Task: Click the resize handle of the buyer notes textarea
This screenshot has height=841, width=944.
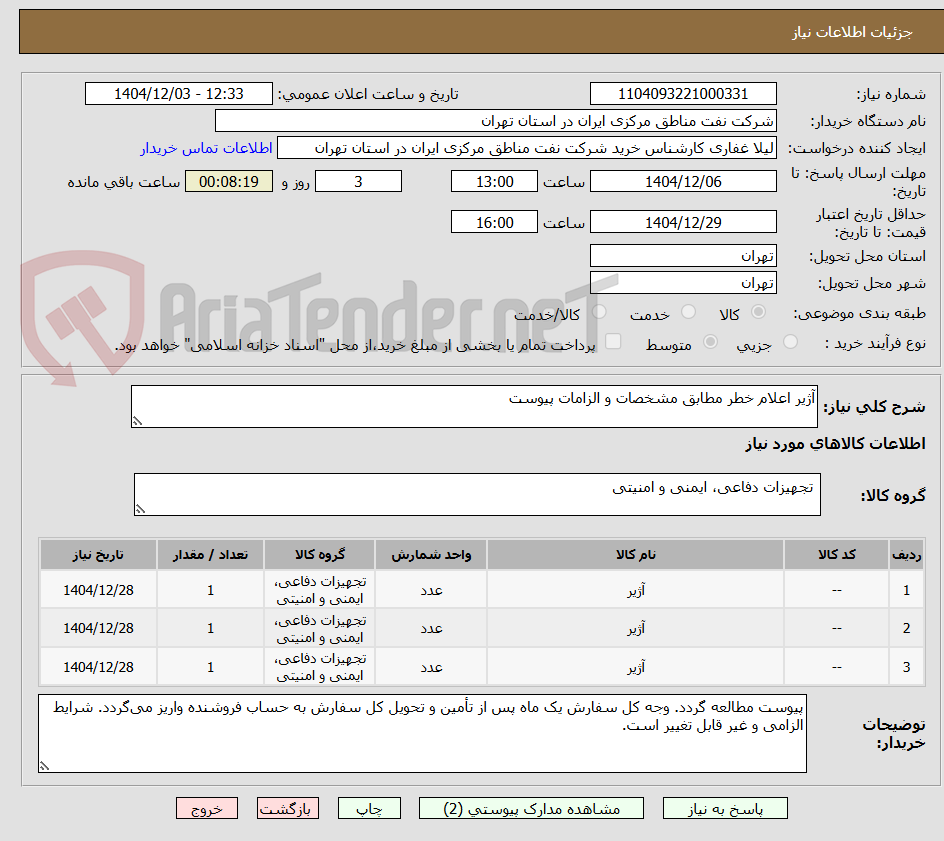Action: pyautogui.click(x=45, y=766)
